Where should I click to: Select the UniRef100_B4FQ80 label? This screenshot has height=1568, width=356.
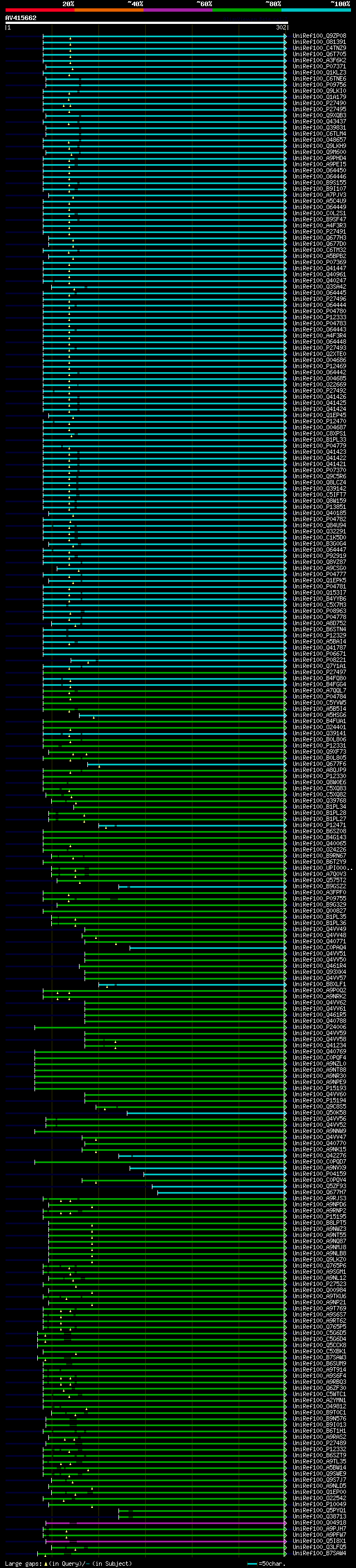point(319,678)
